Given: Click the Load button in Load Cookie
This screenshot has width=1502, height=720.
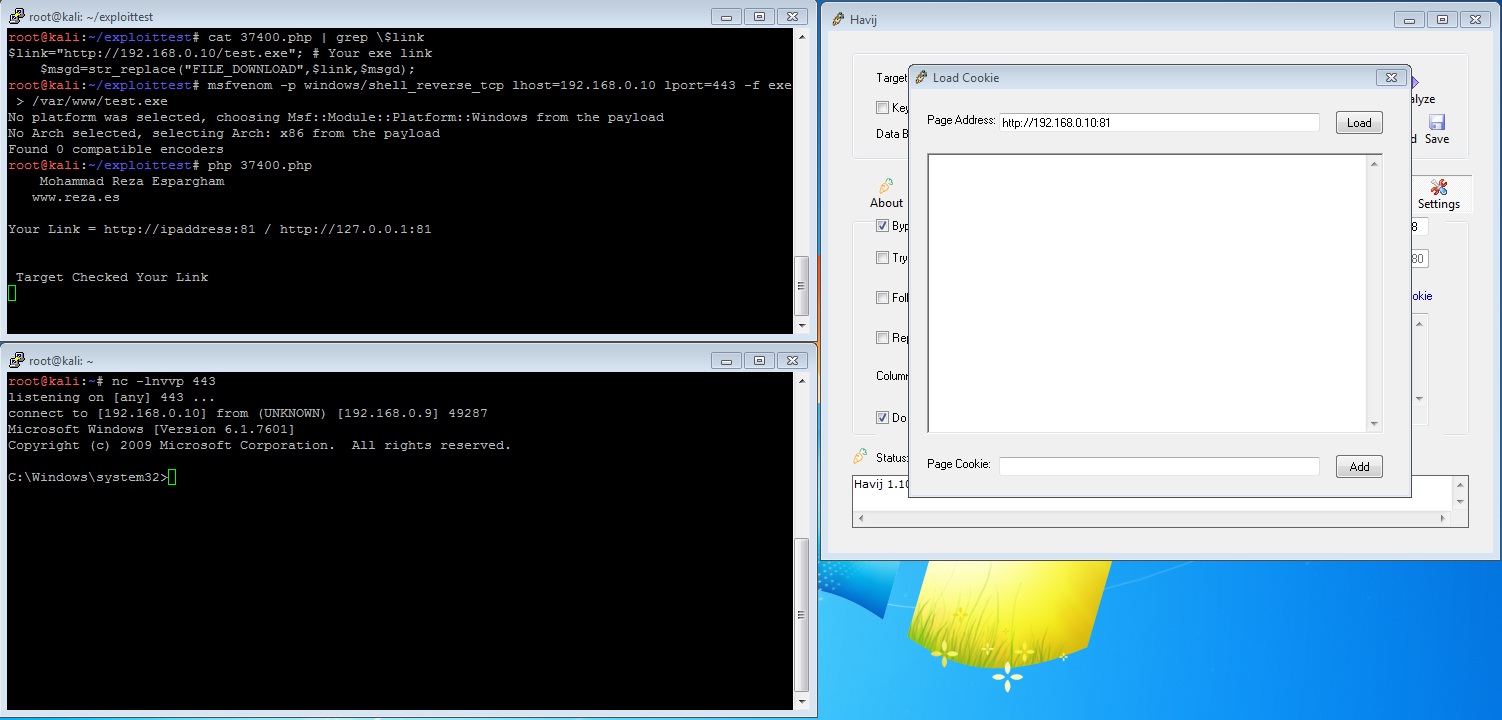Looking at the screenshot, I should click(1359, 123).
